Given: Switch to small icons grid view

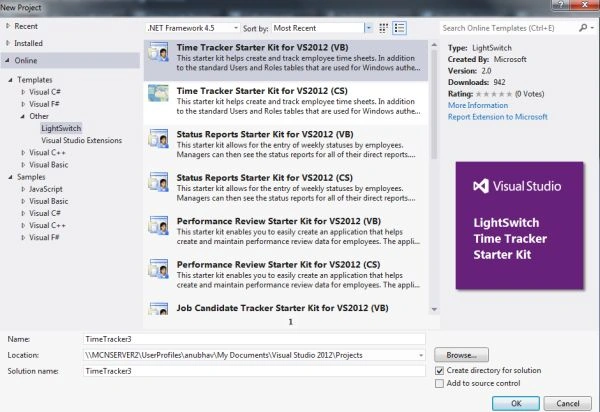Looking at the screenshot, I should pyautogui.click(x=383, y=28).
